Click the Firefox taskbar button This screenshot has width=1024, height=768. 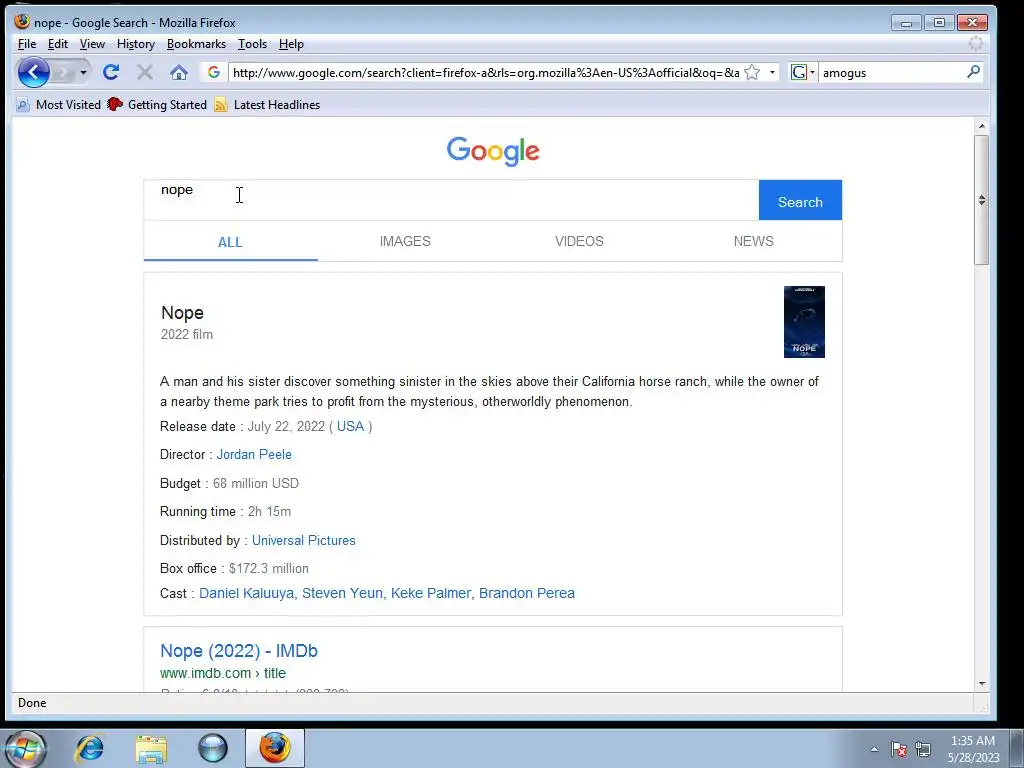[275, 748]
